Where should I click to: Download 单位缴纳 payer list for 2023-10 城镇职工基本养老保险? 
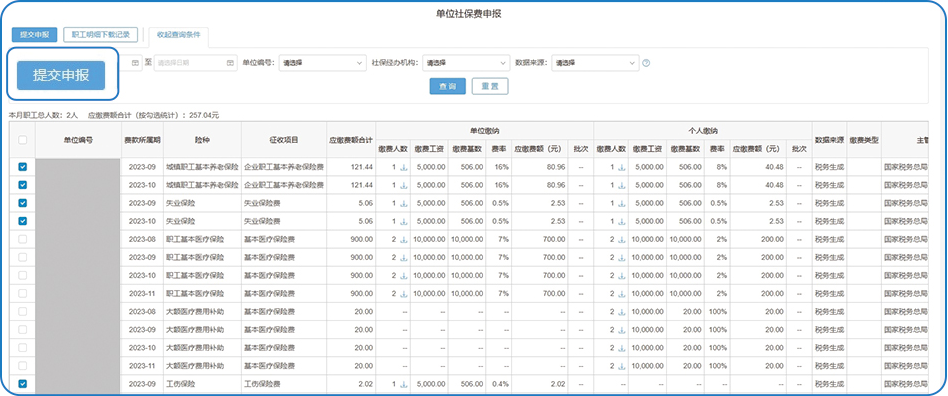pyautogui.click(x=404, y=186)
